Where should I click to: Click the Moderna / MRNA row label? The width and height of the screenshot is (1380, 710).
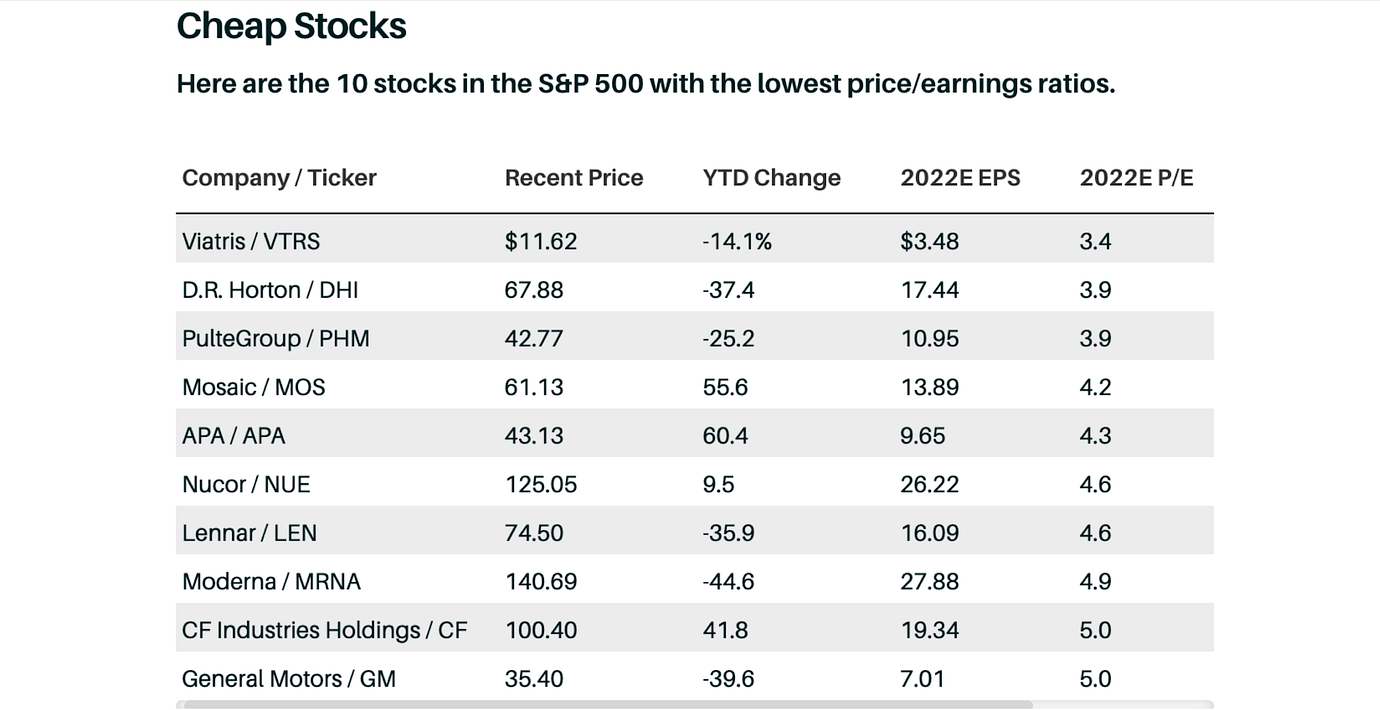coord(271,582)
